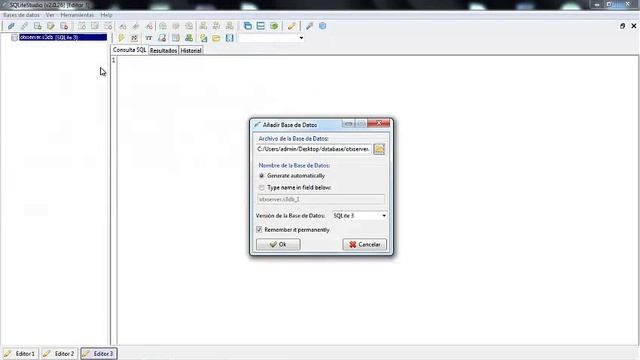Click the edit database pencil icon

pyautogui.click(x=51, y=26)
